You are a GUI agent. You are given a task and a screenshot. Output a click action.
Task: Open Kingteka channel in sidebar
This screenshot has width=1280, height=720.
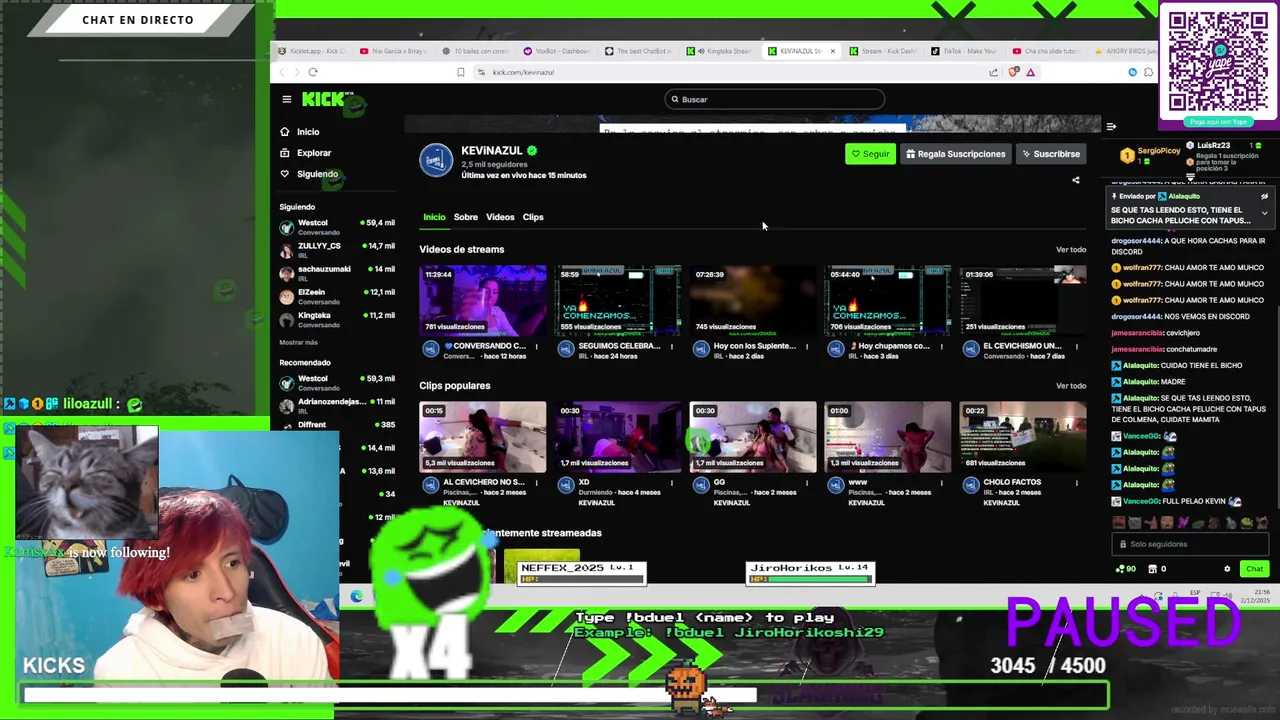click(x=337, y=319)
